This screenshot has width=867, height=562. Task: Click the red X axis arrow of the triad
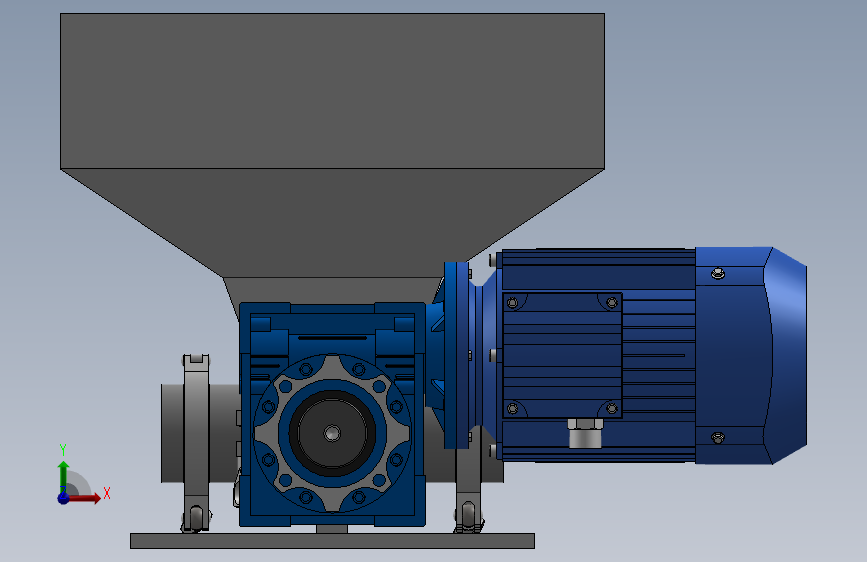click(84, 498)
